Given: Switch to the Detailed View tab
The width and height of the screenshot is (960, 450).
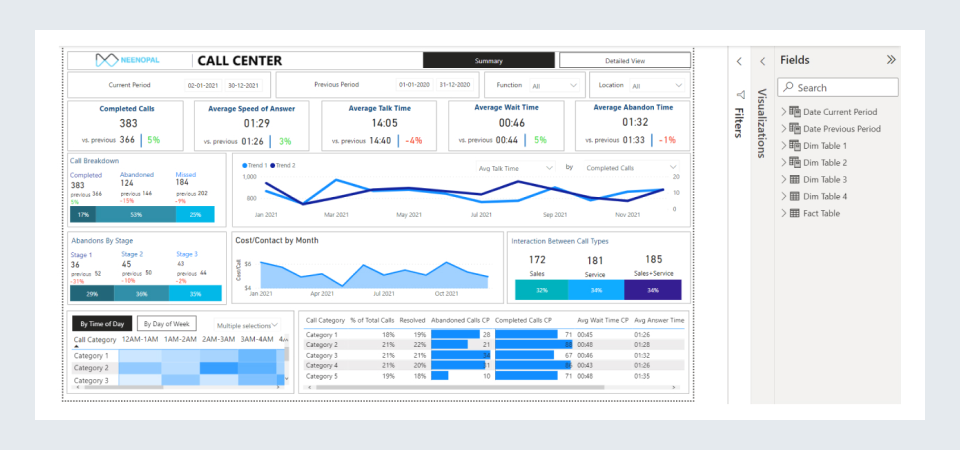Looking at the screenshot, I should point(624,61).
